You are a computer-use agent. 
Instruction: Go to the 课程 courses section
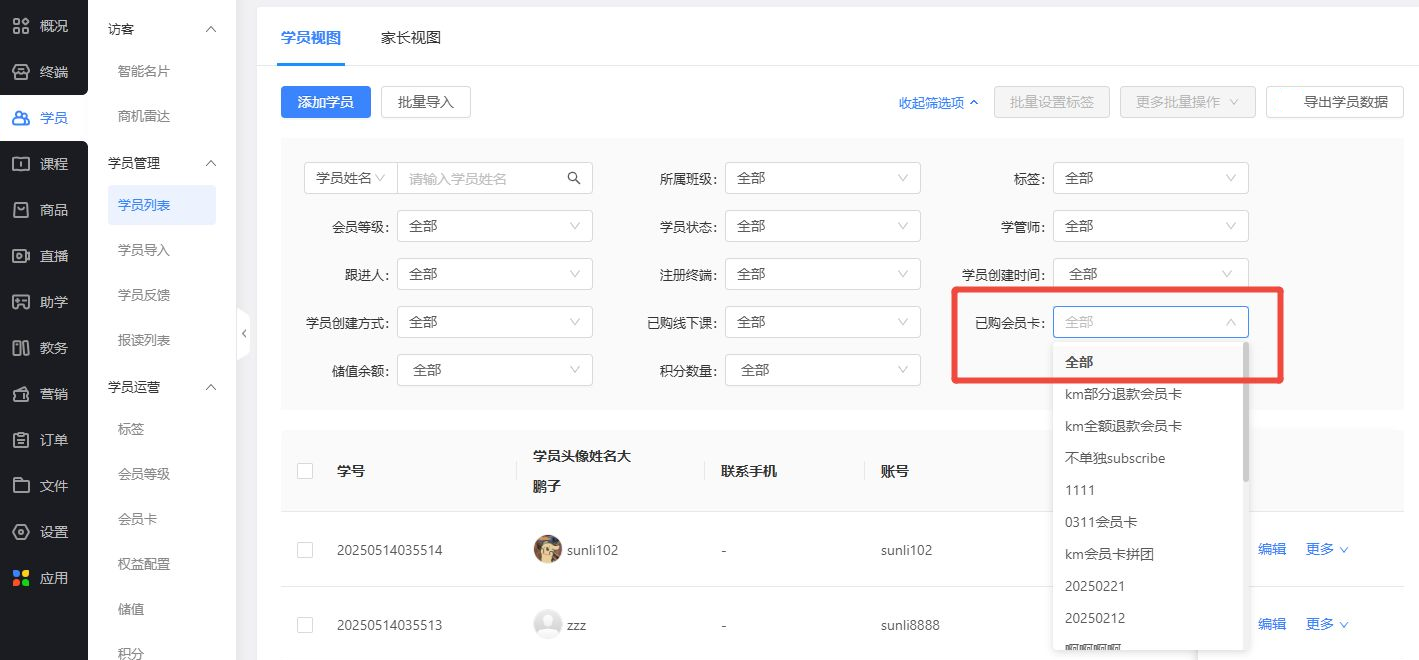click(43, 164)
